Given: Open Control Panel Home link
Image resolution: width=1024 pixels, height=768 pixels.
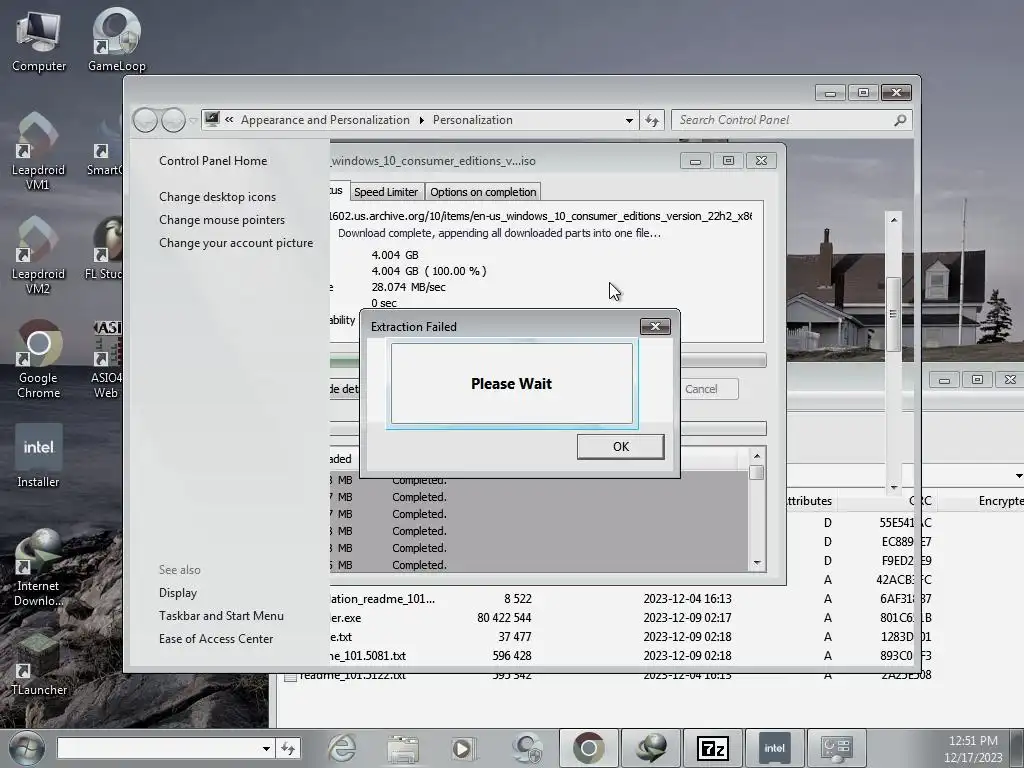Looking at the screenshot, I should (x=213, y=161).
